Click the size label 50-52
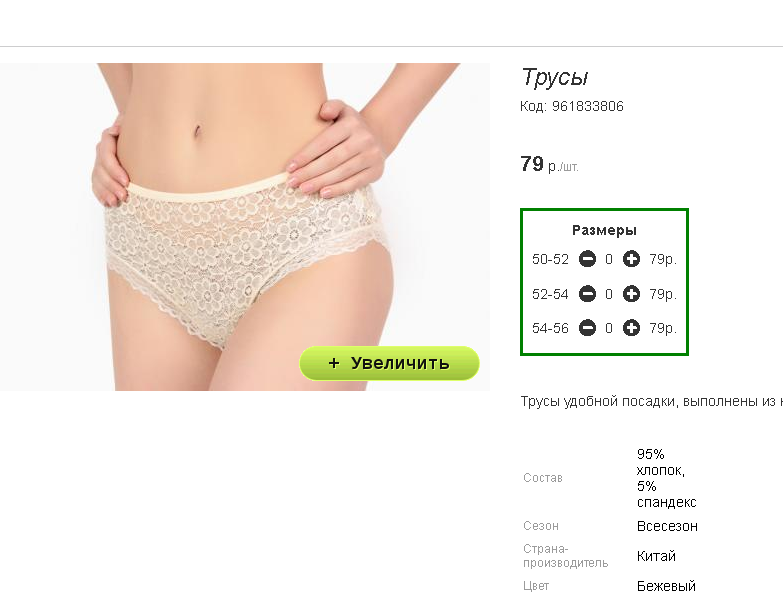This screenshot has width=783, height=608. [550, 260]
